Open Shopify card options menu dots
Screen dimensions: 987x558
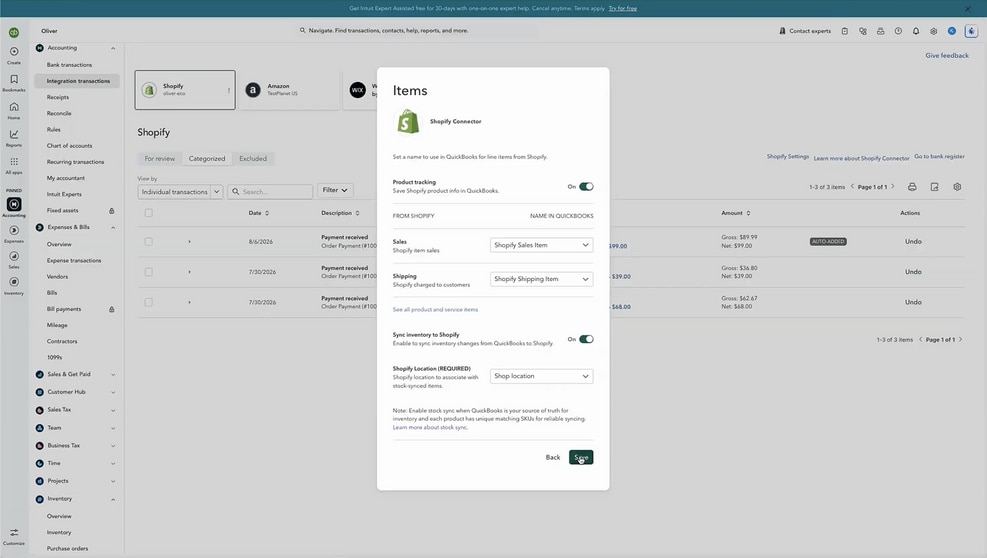(x=228, y=91)
